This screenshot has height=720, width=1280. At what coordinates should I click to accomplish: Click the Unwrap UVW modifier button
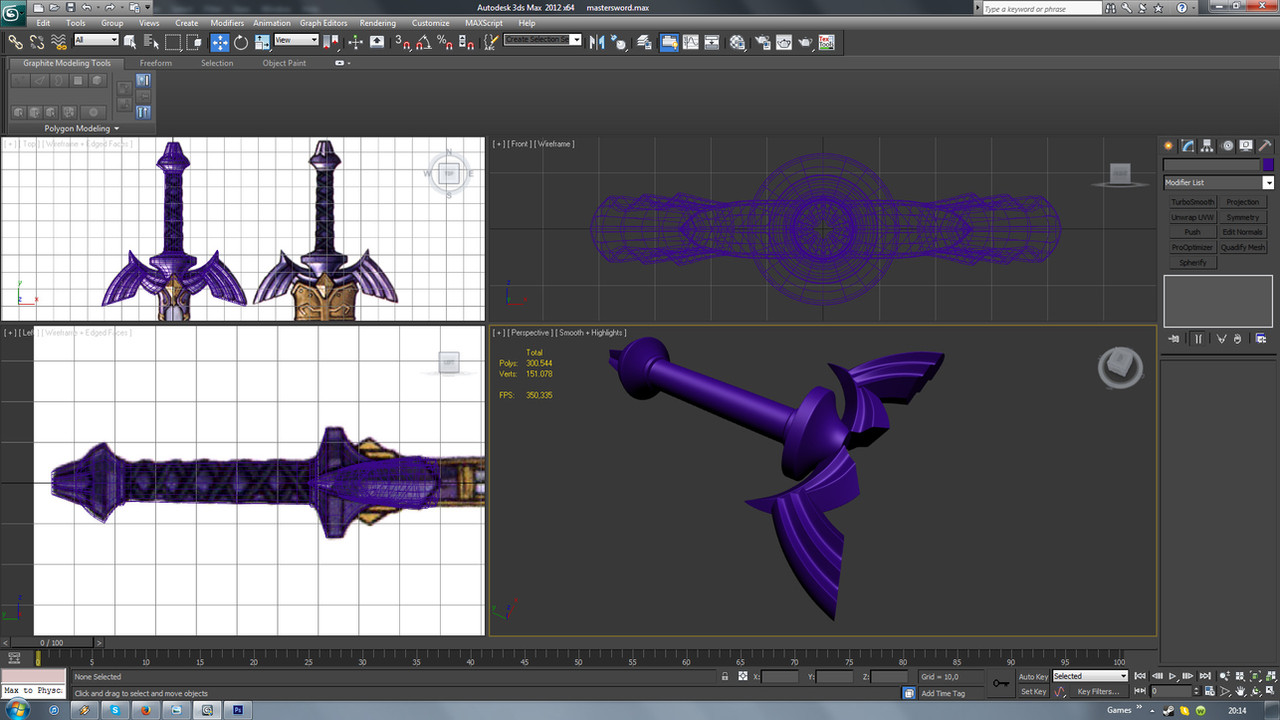tap(1192, 217)
